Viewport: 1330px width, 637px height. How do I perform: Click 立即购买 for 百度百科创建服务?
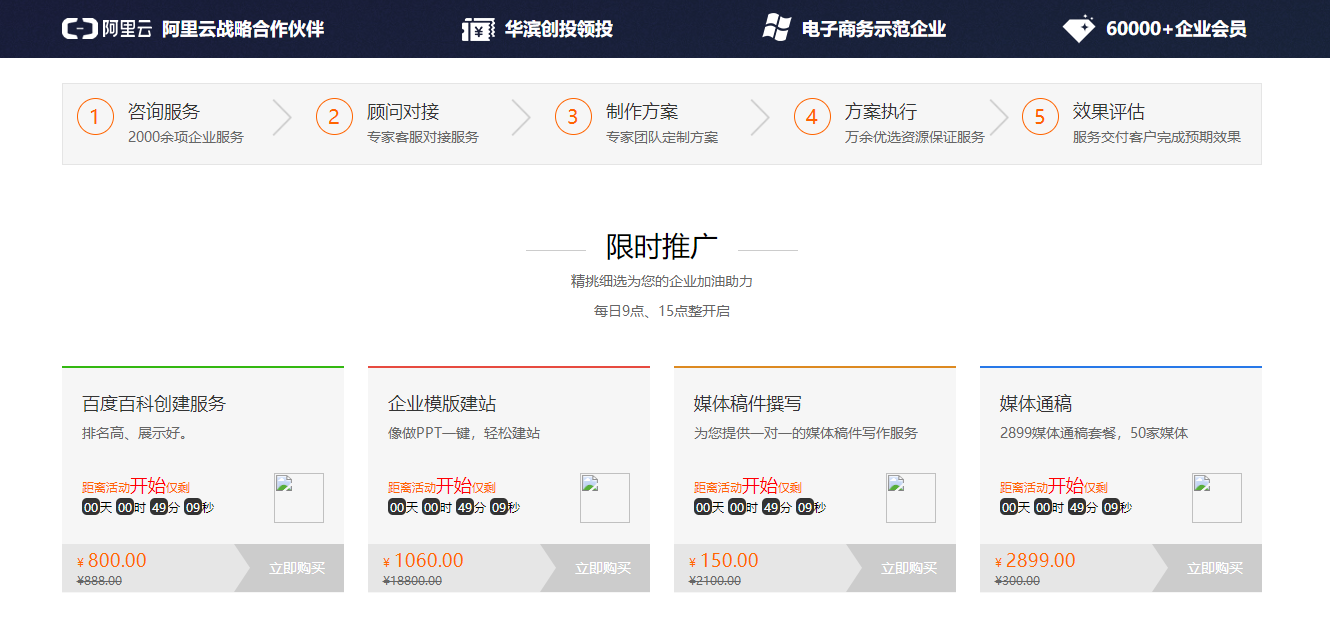pos(296,568)
